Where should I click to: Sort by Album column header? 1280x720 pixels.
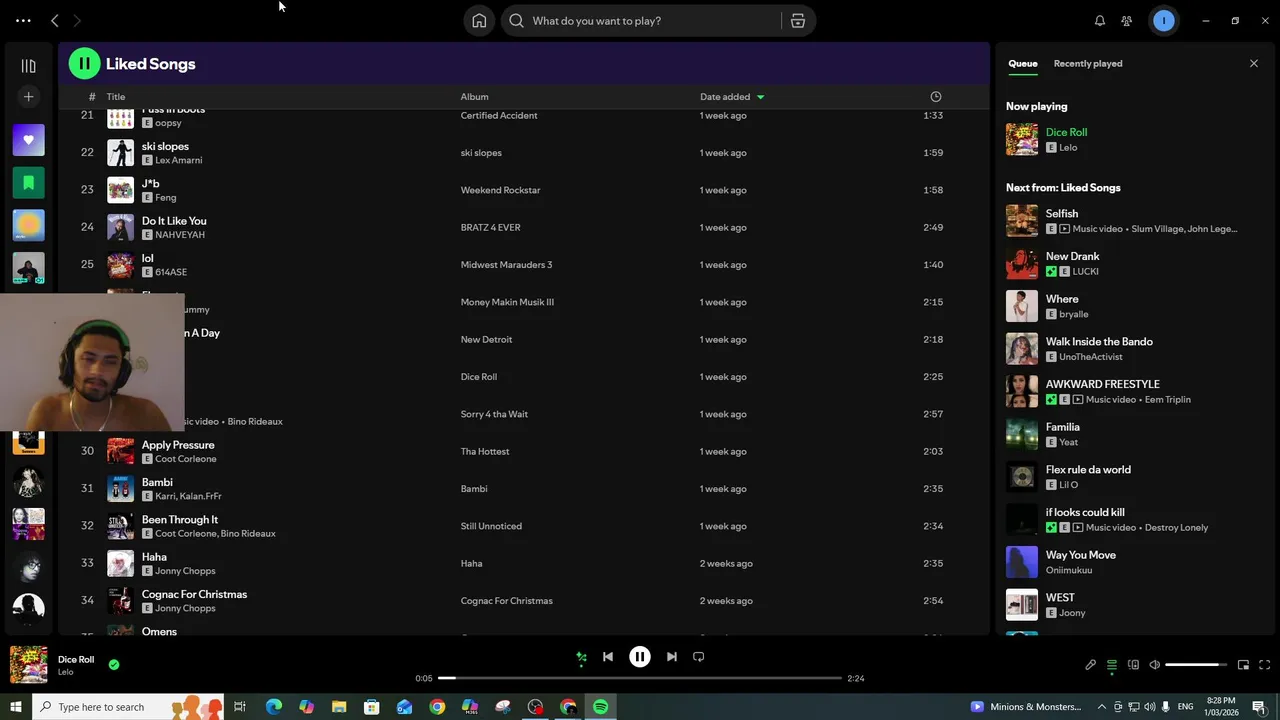pyautogui.click(x=474, y=97)
